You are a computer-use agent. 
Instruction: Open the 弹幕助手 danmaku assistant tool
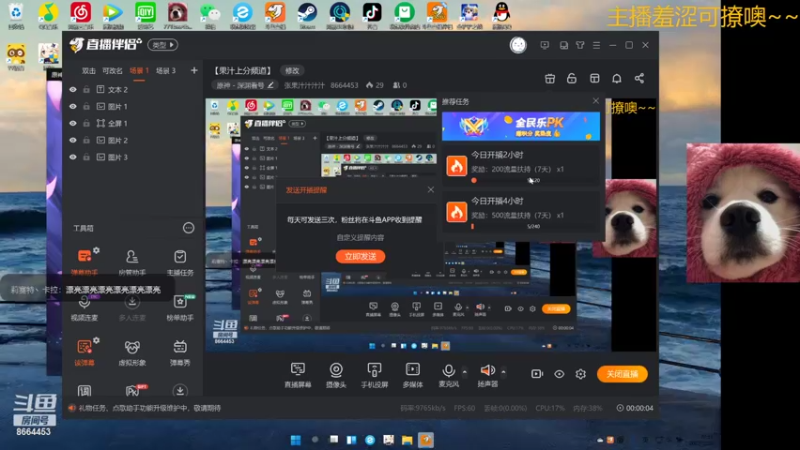pos(85,261)
